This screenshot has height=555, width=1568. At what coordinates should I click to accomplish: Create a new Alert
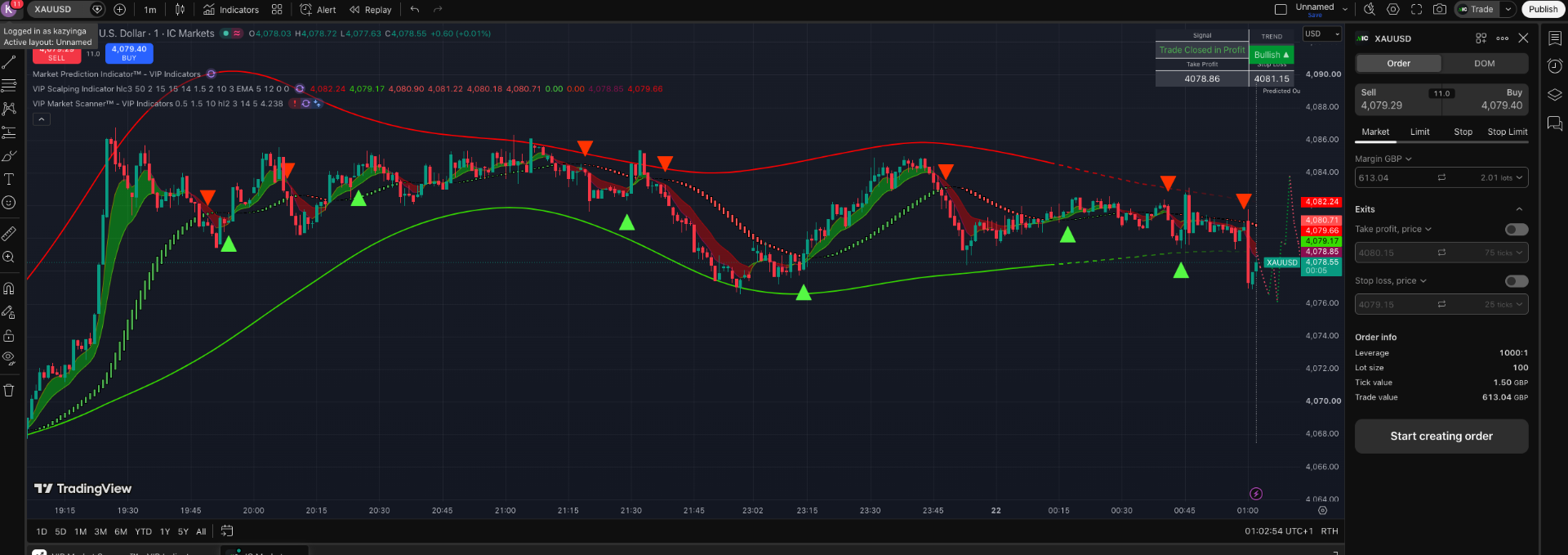pyautogui.click(x=318, y=10)
